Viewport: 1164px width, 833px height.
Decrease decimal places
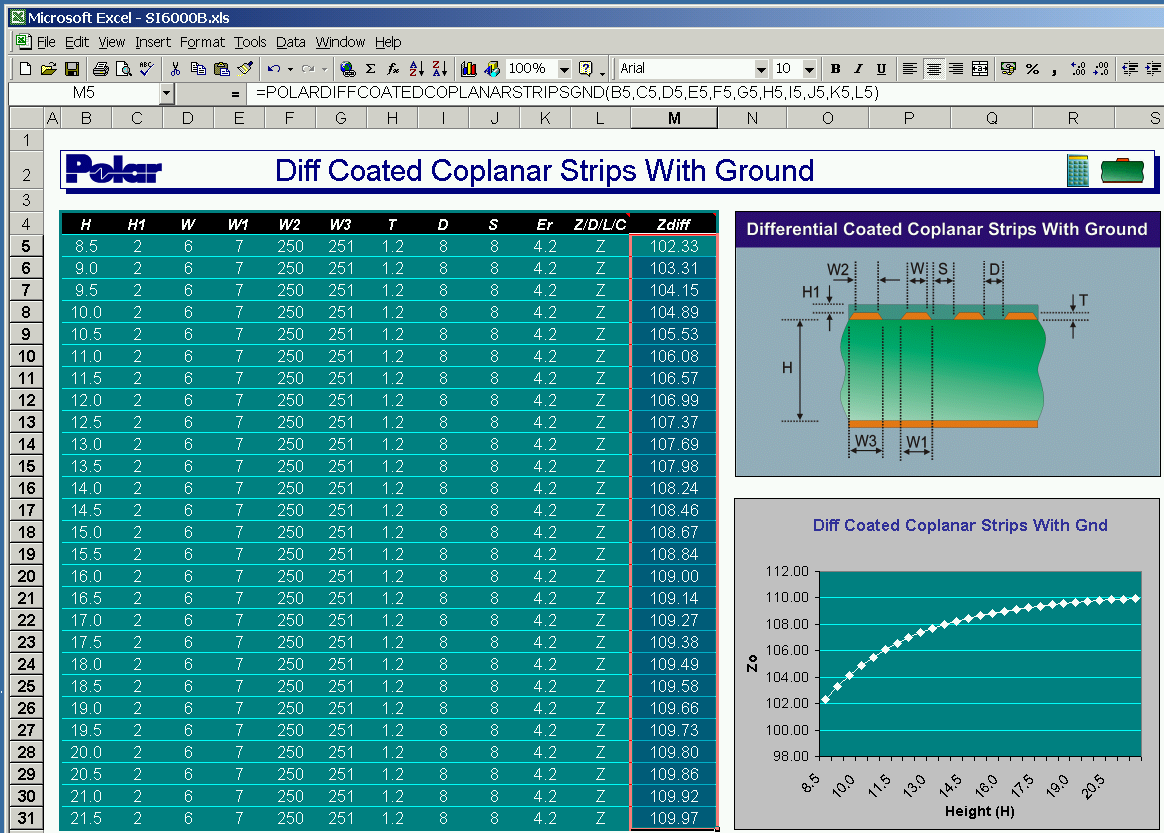(x=1102, y=69)
